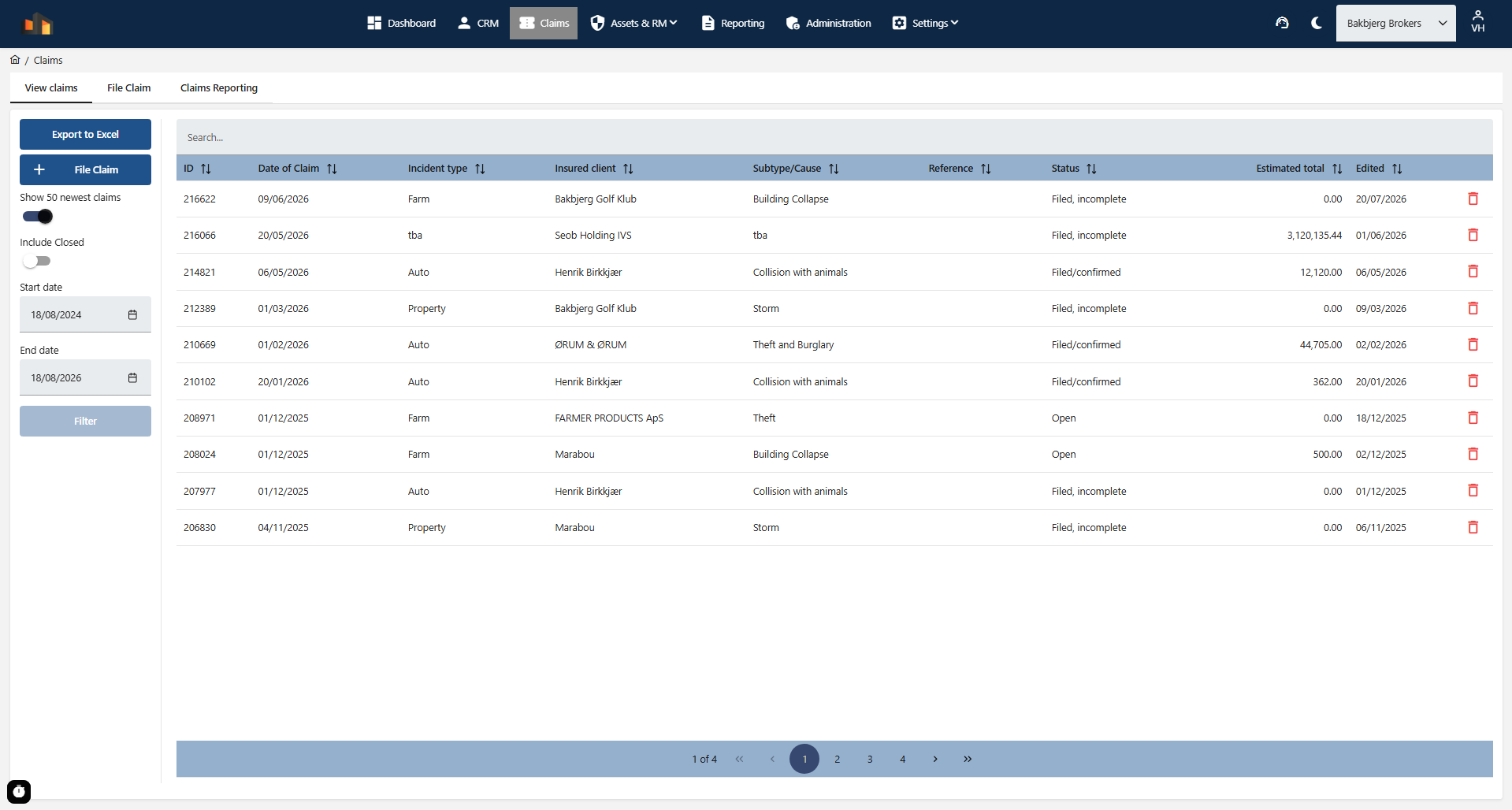Click the Filter button
This screenshot has height=810, width=1512.
[85, 421]
